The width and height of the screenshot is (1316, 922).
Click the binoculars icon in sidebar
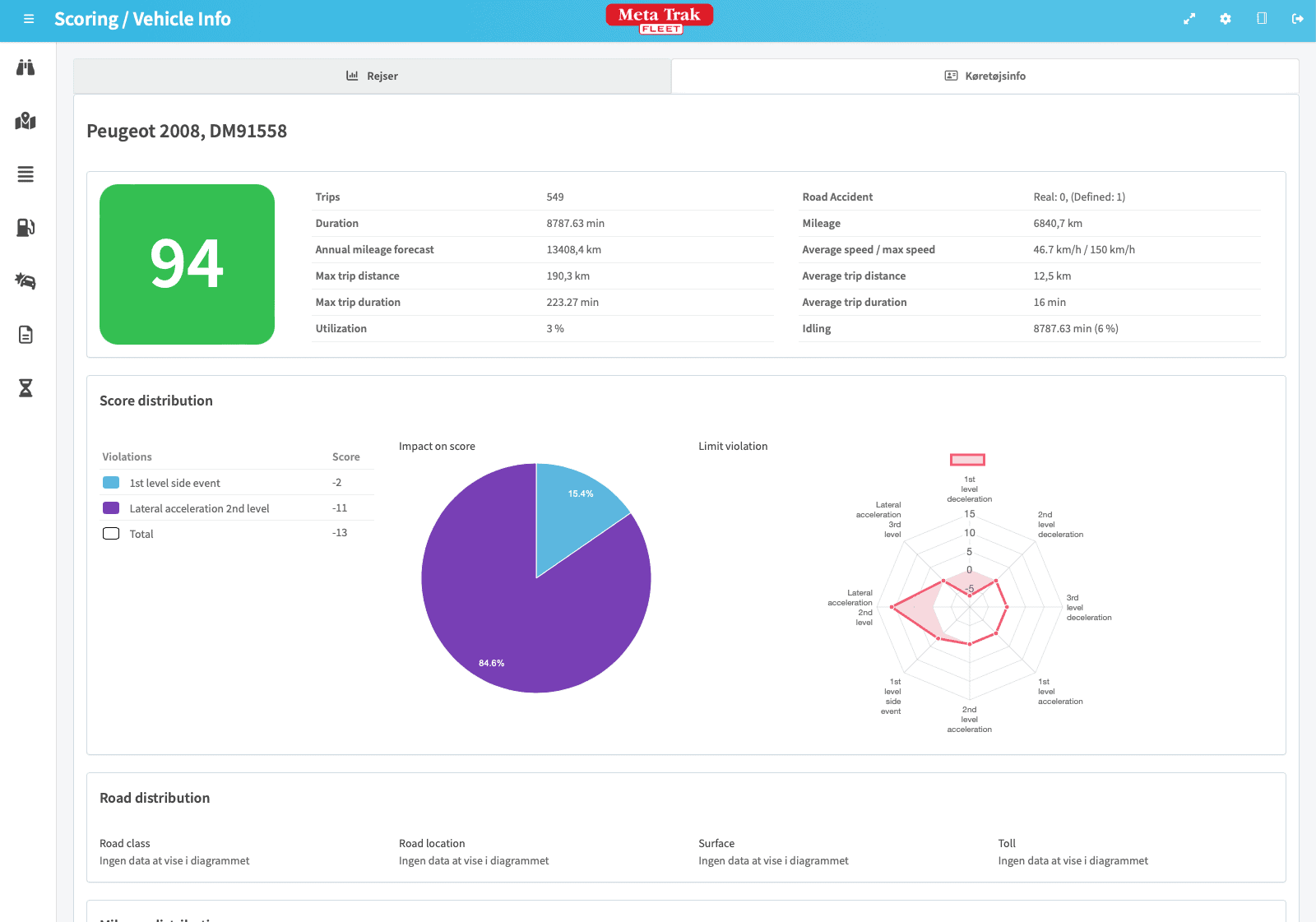tap(25, 67)
